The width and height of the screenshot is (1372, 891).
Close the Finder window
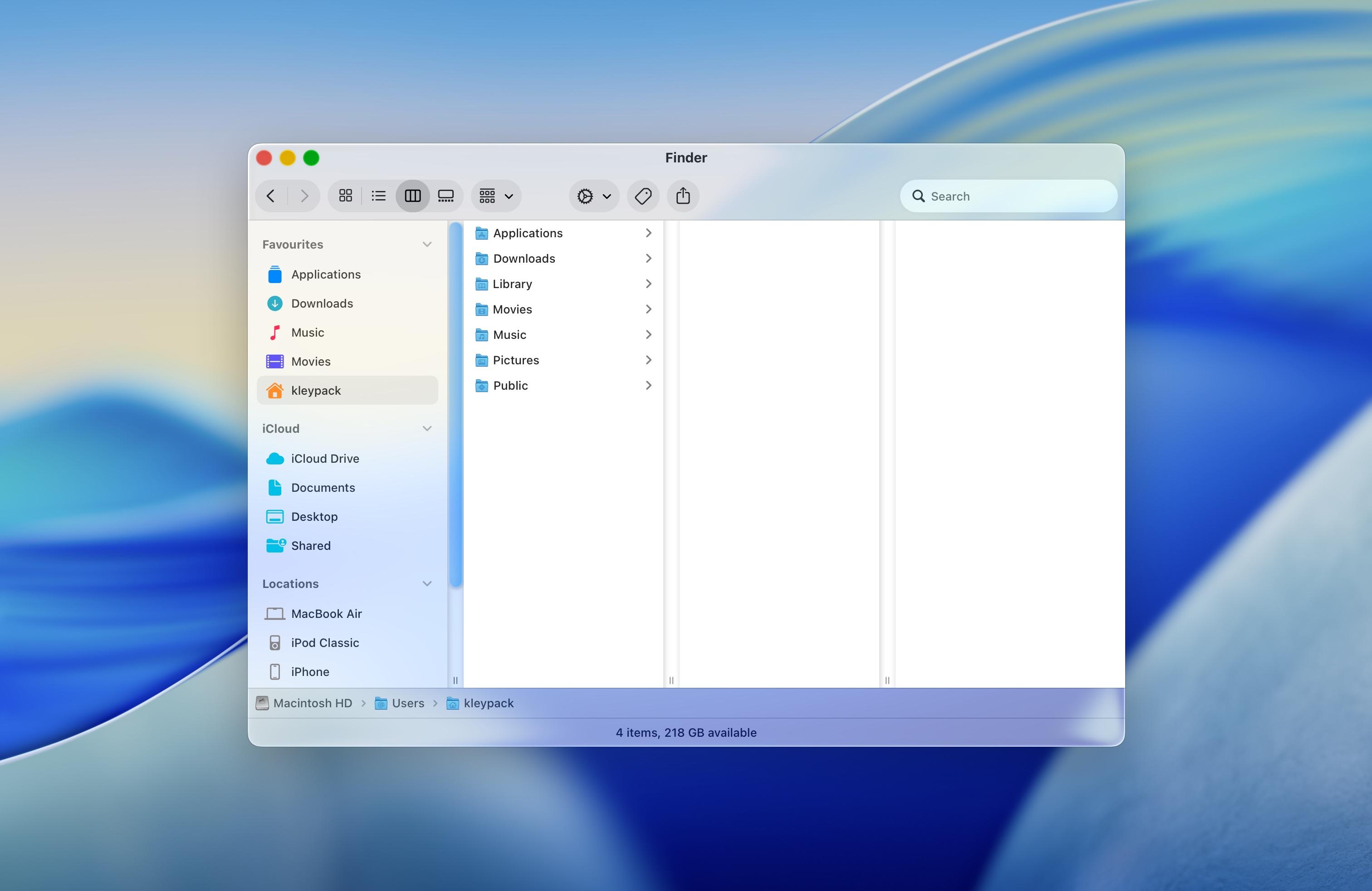coord(264,158)
